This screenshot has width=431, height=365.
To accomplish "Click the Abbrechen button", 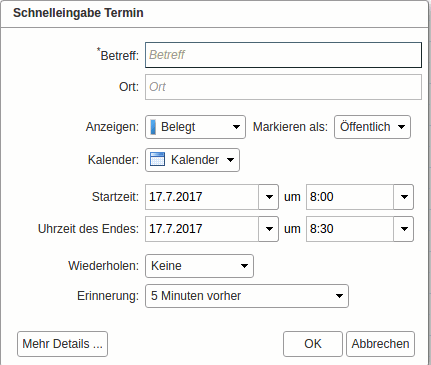I will (380, 344).
